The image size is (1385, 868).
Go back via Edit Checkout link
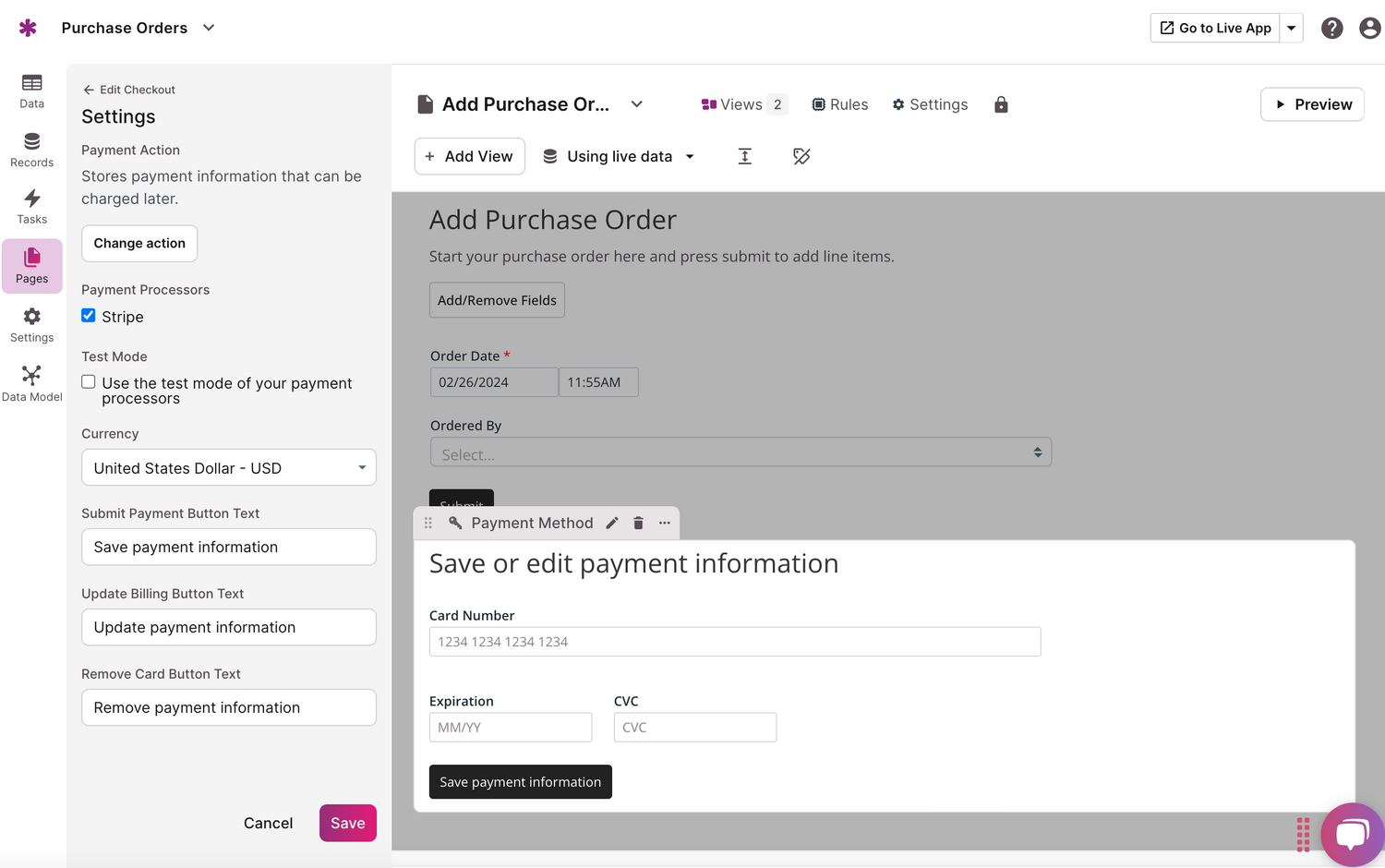pyautogui.click(x=128, y=89)
